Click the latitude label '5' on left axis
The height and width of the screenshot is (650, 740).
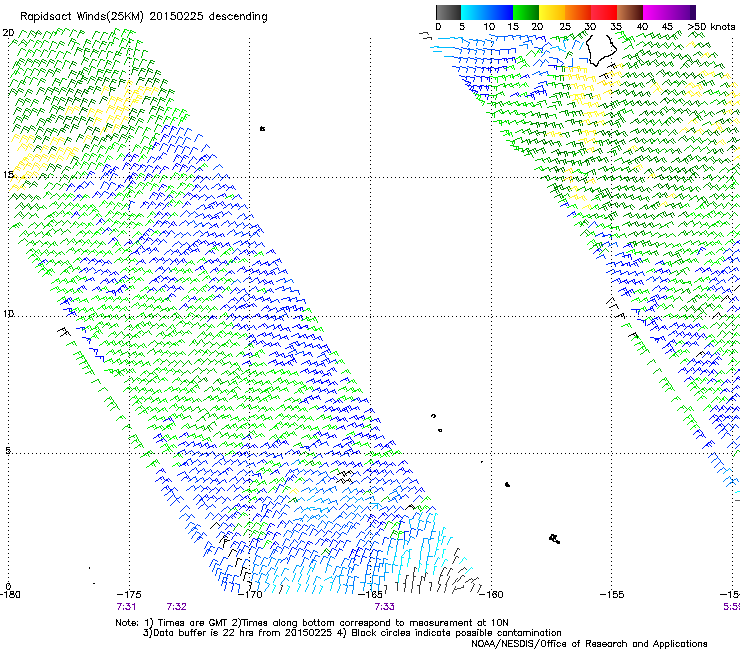coord(8,450)
